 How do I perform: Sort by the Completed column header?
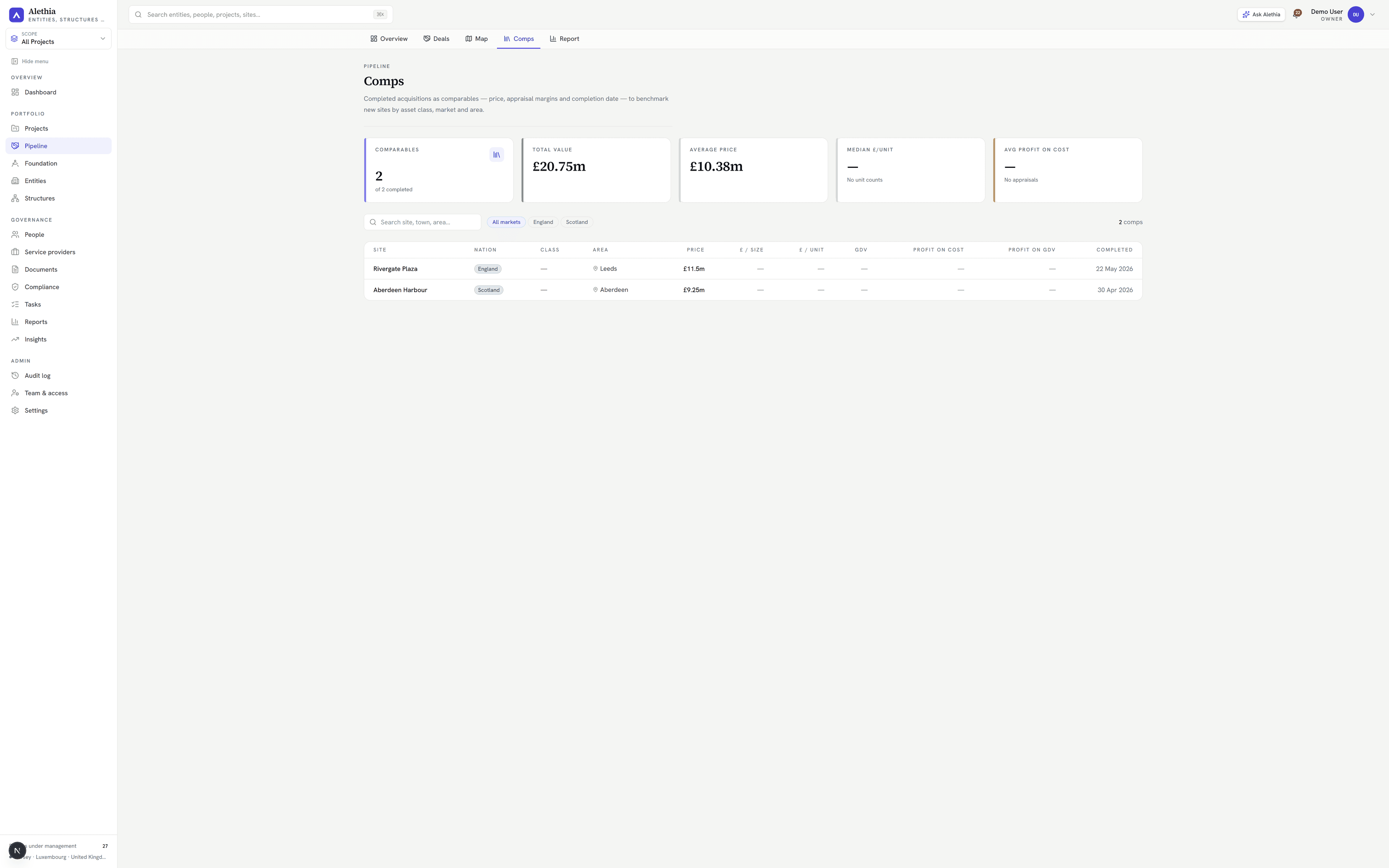tap(1115, 250)
